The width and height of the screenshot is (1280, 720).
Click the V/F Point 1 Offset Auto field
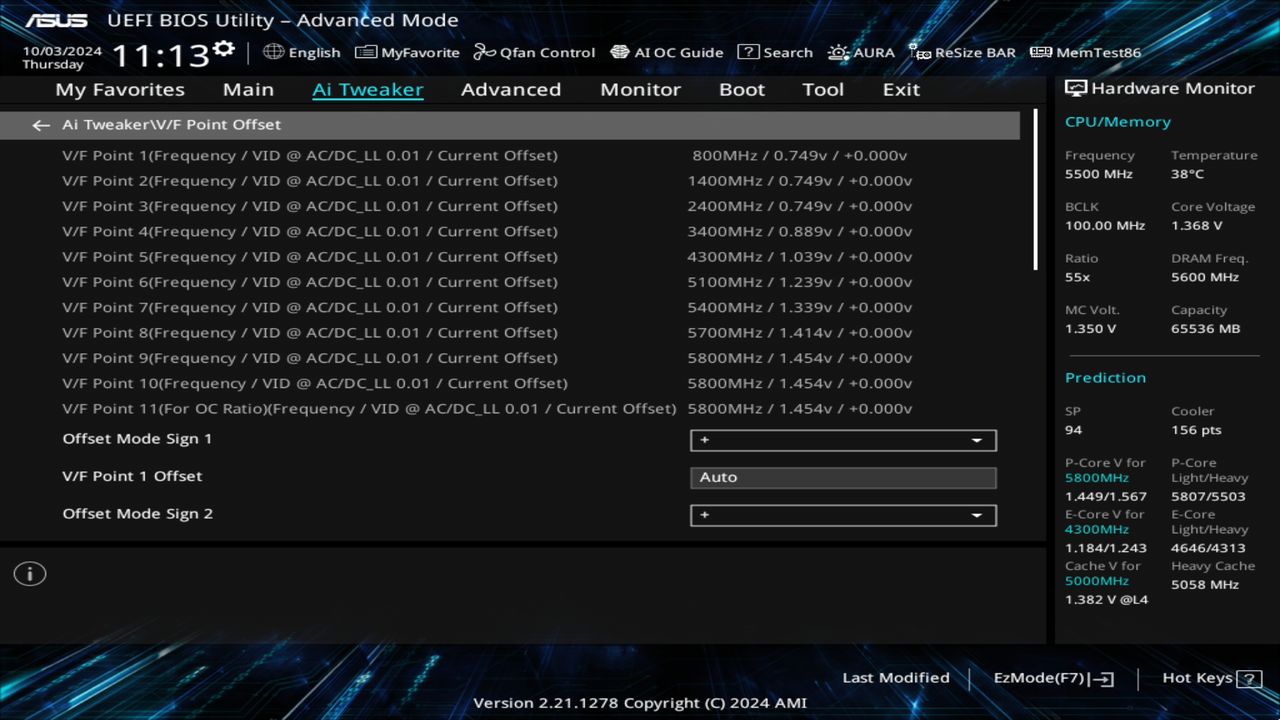(843, 477)
